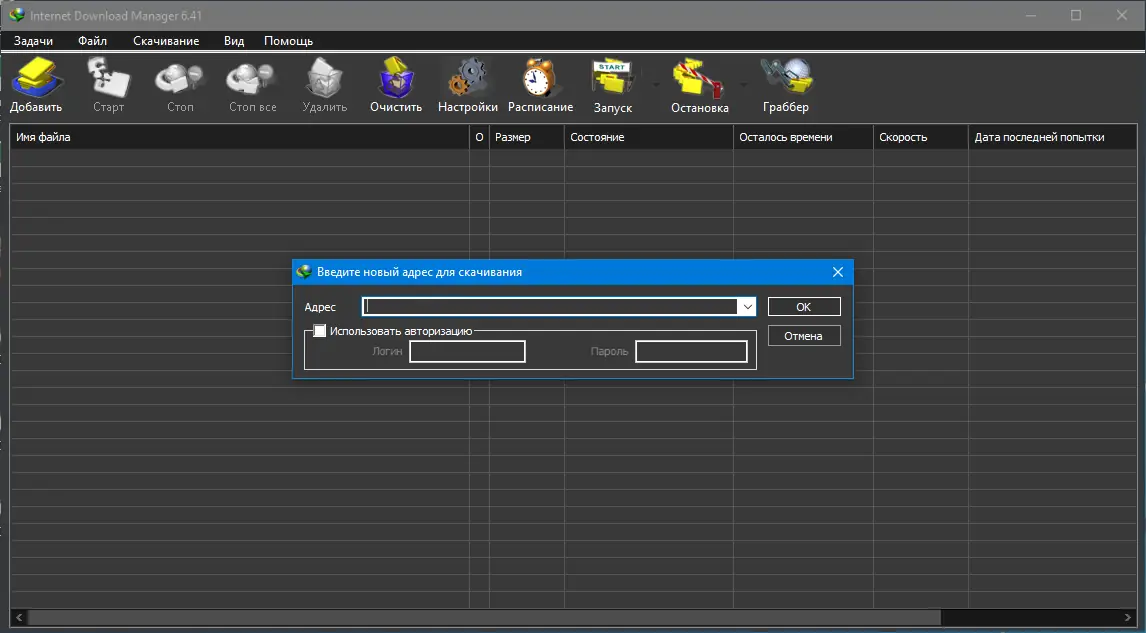Click inside the Адрес input field
Screen dimensions: 1146x633
point(550,306)
